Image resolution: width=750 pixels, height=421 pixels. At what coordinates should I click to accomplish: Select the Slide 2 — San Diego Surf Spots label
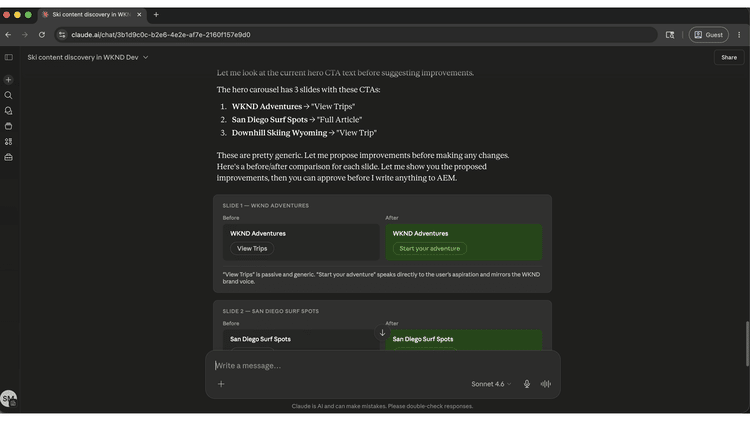(x=270, y=311)
